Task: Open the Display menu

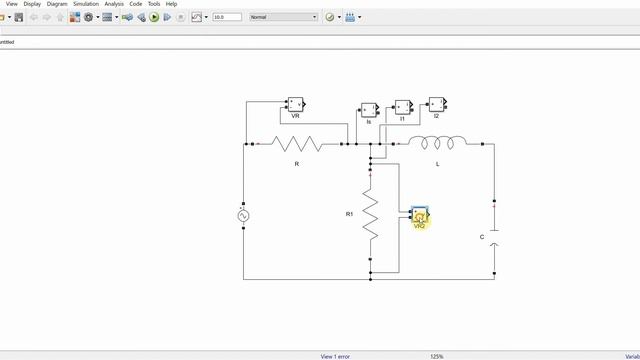Action: 32,4
